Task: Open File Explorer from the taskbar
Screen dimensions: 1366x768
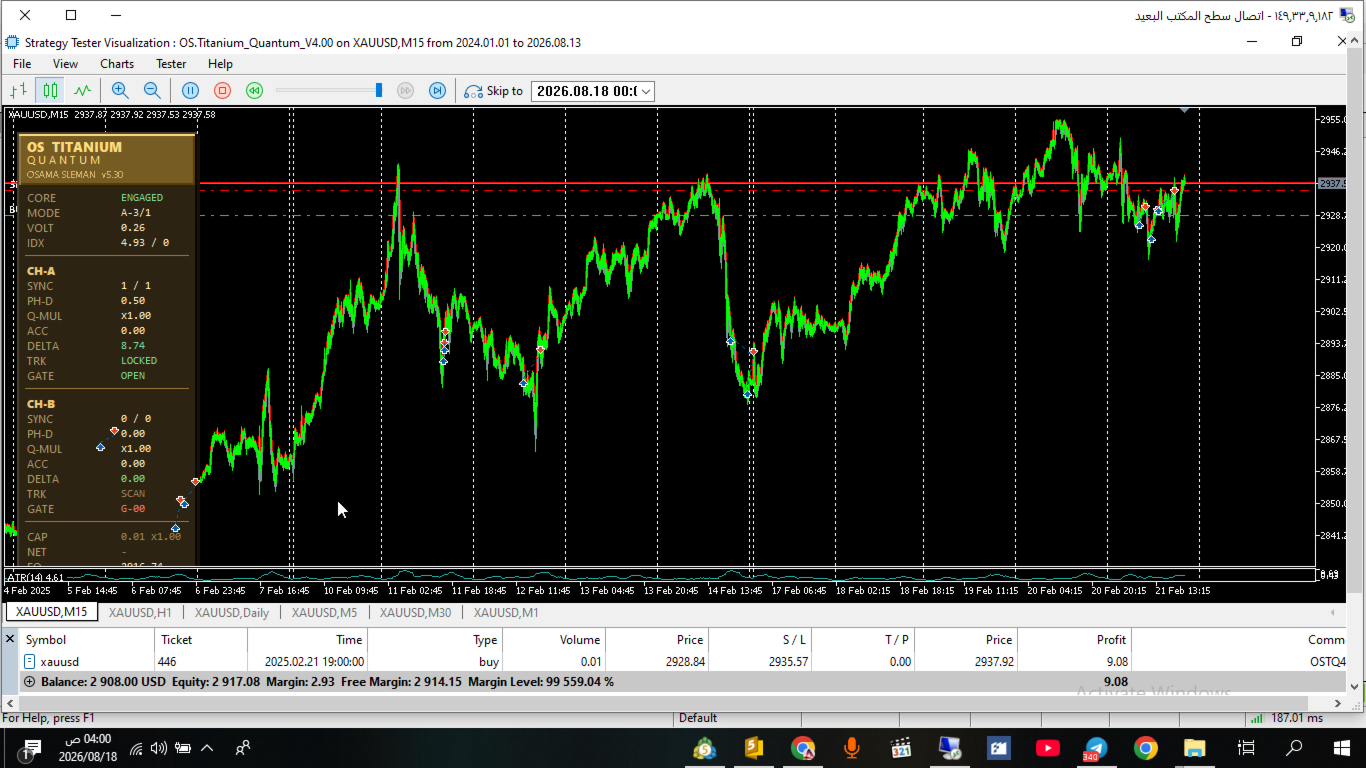Action: tap(1194, 748)
